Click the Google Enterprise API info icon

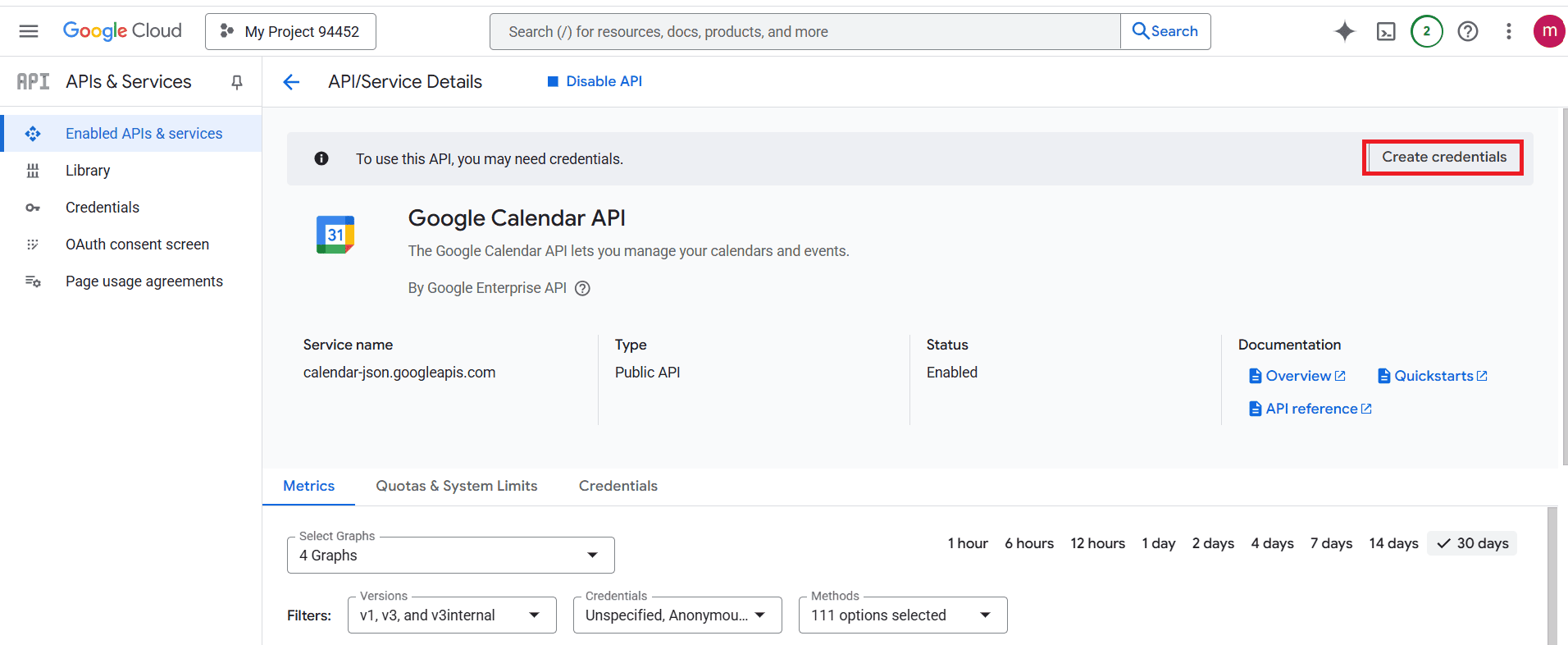tap(582, 288)
